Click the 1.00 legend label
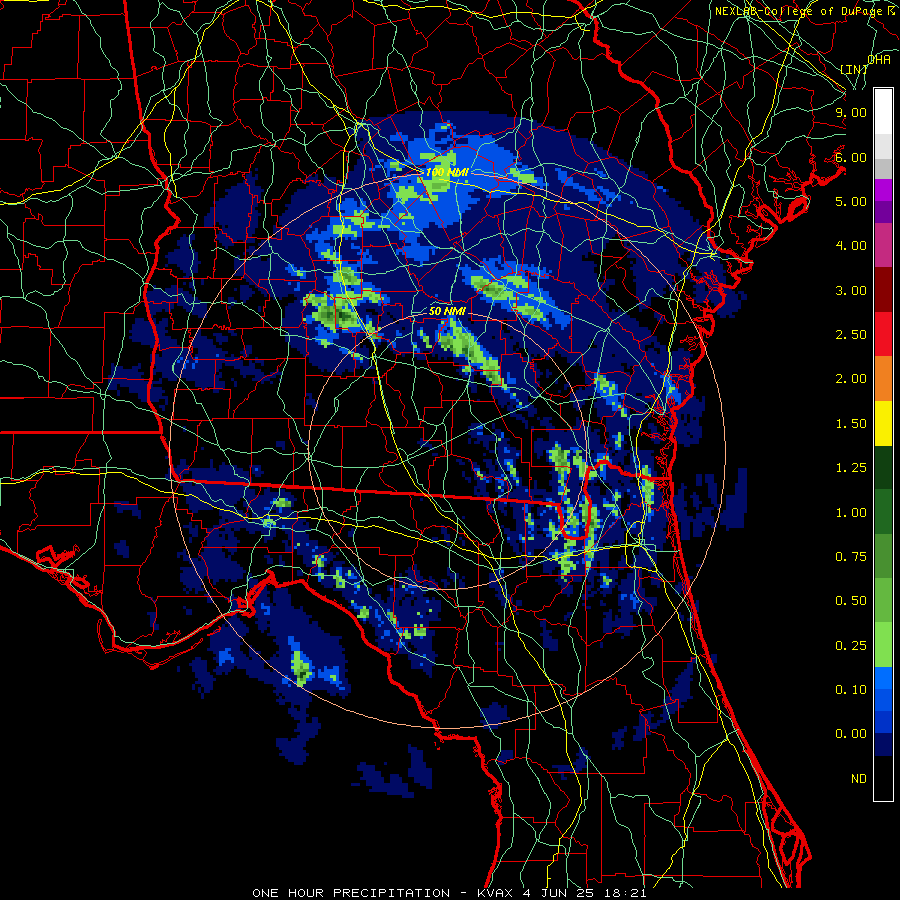 point(851,513)
